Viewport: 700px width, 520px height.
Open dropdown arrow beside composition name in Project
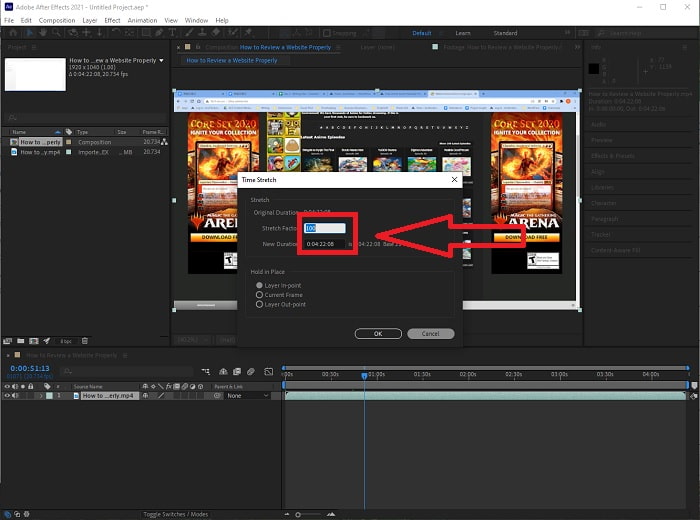click(162, 60)
